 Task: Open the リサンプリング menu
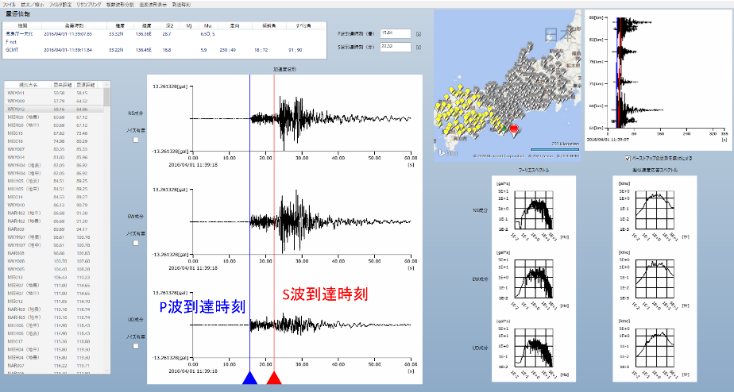pyautogui.click(x=88, y=4)
